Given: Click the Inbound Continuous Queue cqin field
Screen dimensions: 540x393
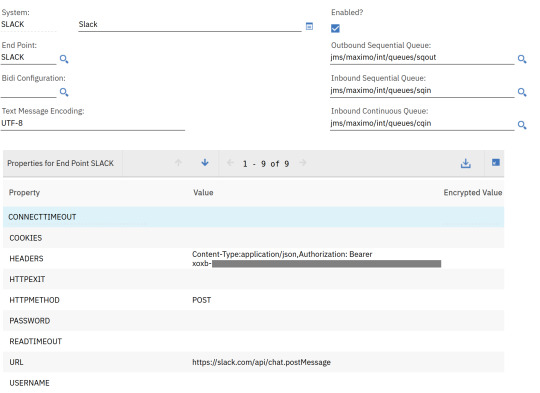Looking at the screenshot, I should tap(422, 123).
